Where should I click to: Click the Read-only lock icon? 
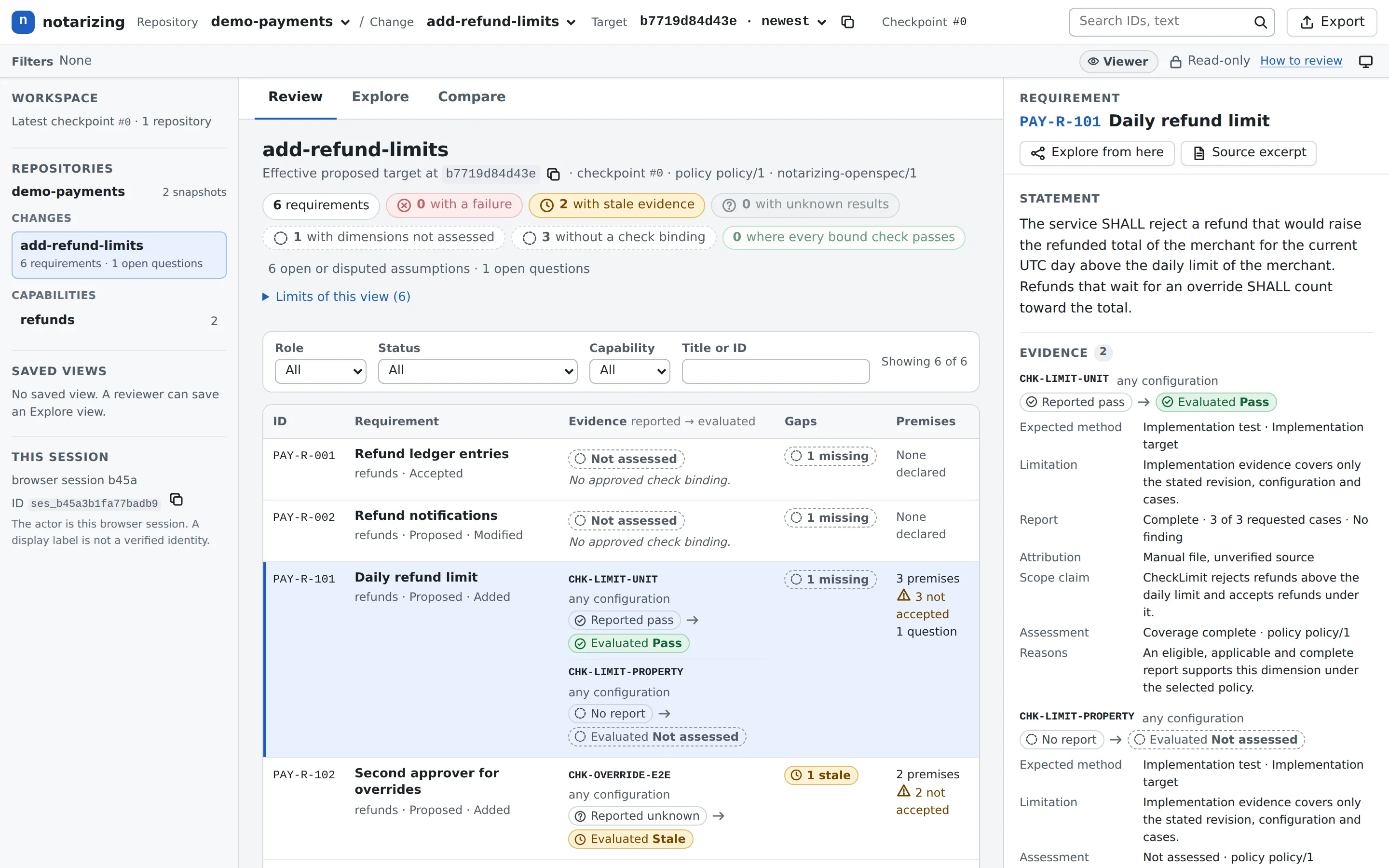point(1175,61)
